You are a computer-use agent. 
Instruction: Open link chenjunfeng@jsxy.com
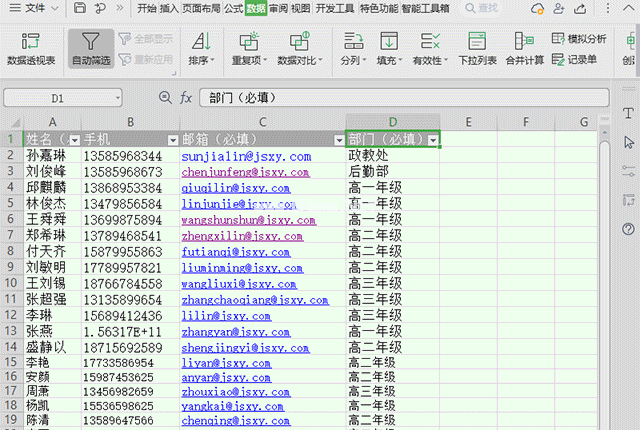pyautogui.click(x=245, y=172)
